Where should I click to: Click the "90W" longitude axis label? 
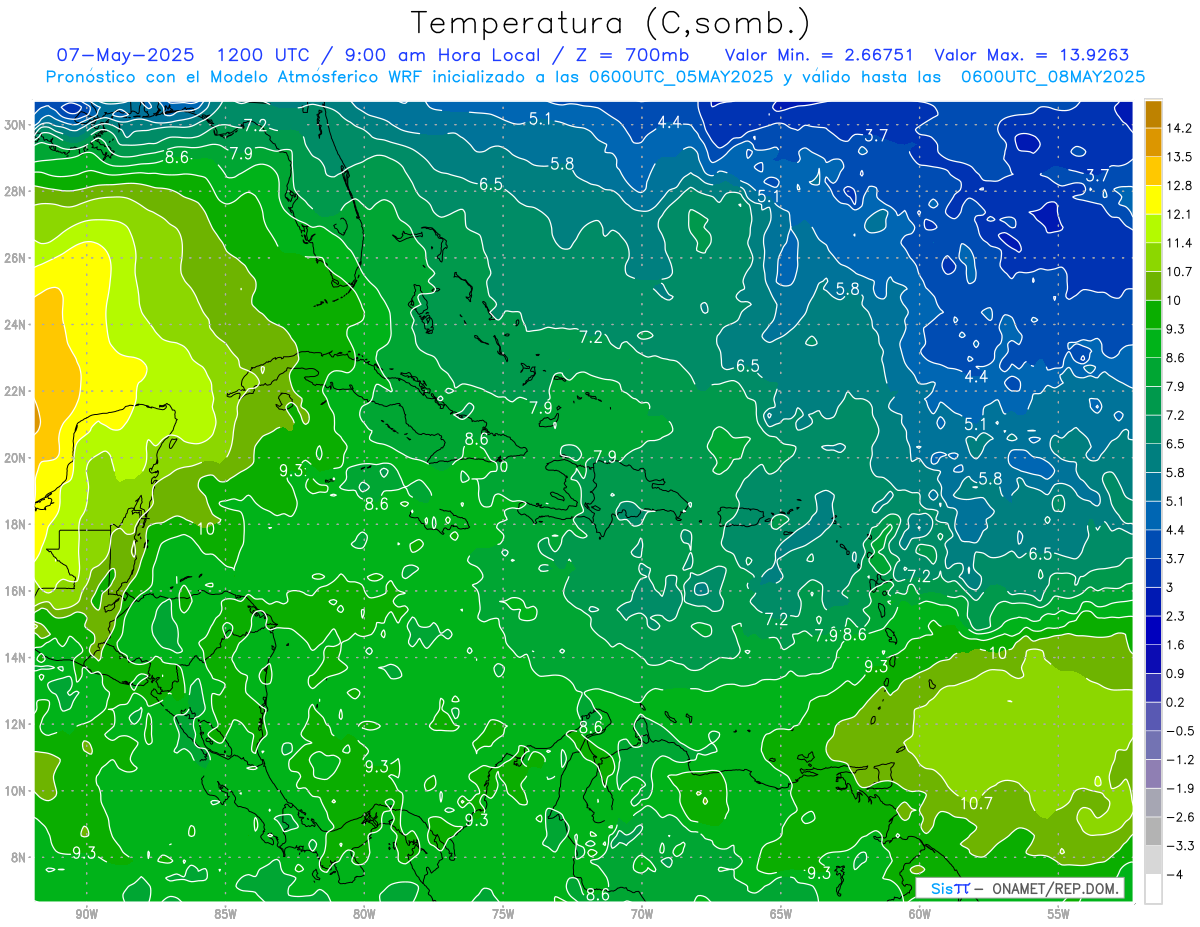coord(86,914)
